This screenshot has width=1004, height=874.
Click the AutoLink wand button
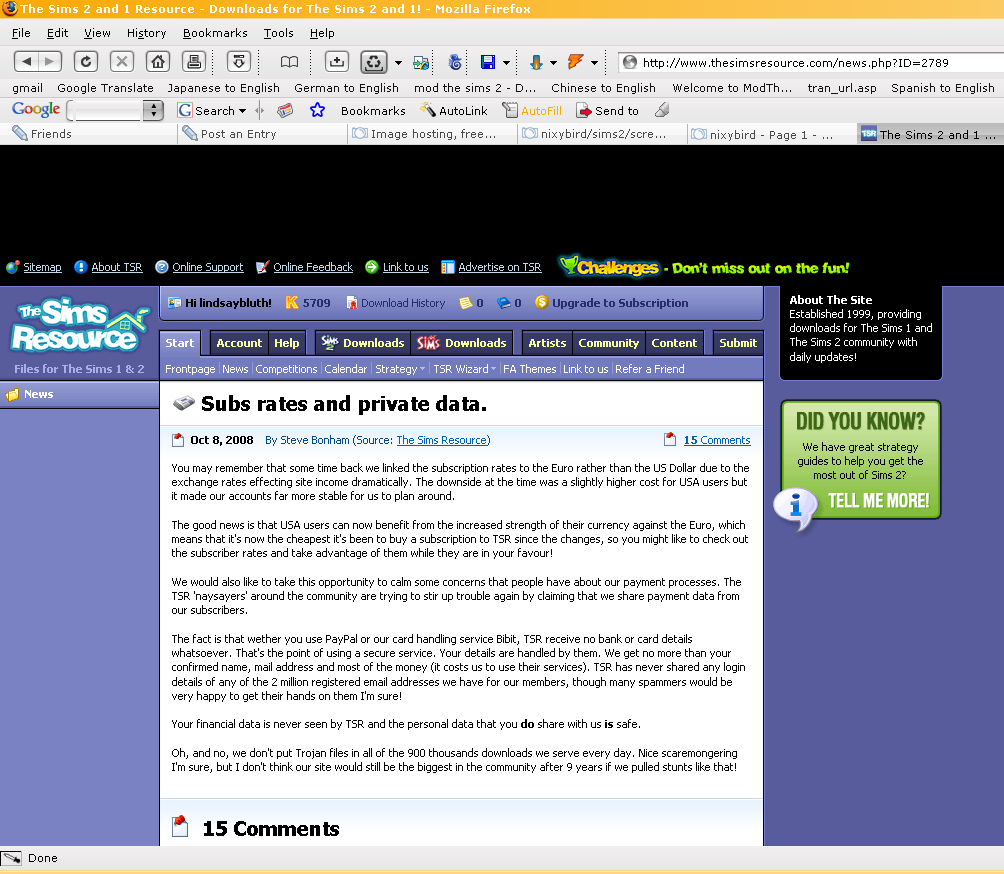[x=454, y=111]
